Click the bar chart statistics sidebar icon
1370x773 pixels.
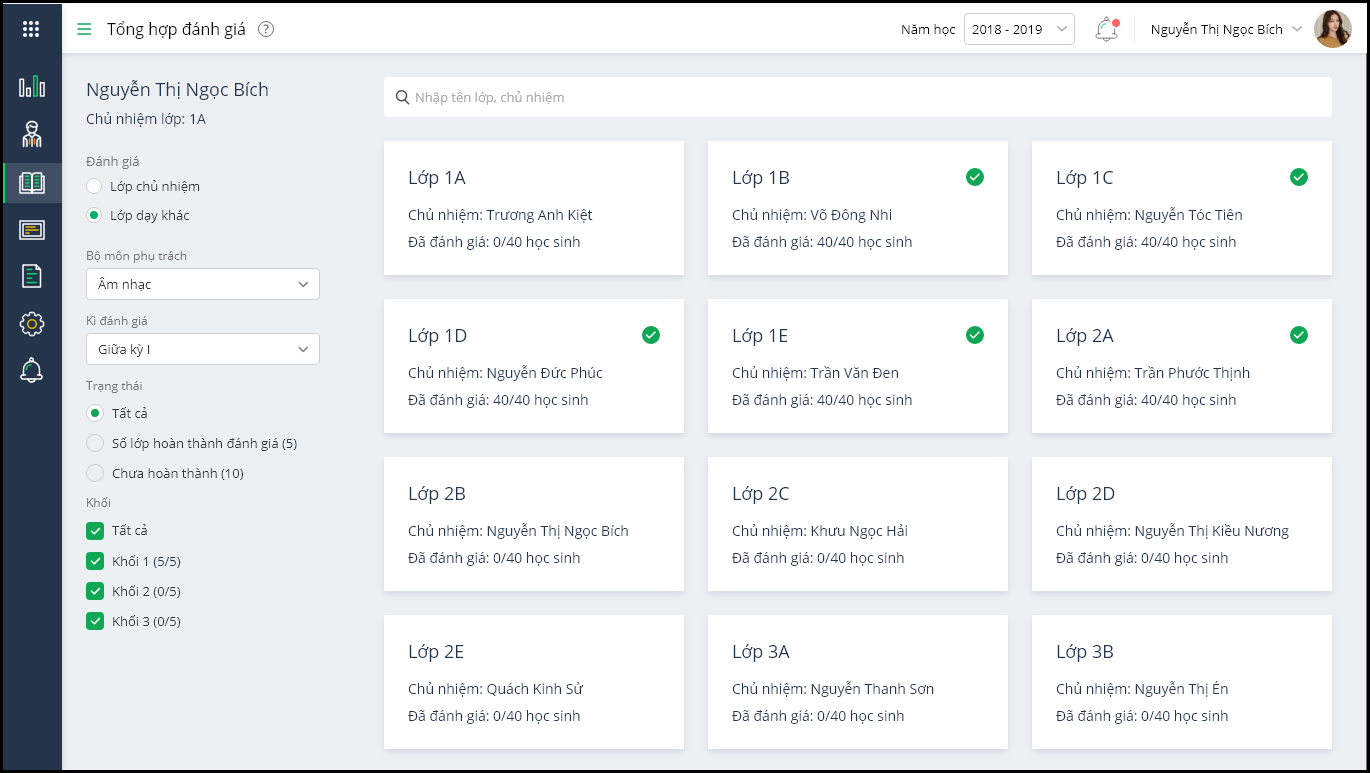(32, 87)
